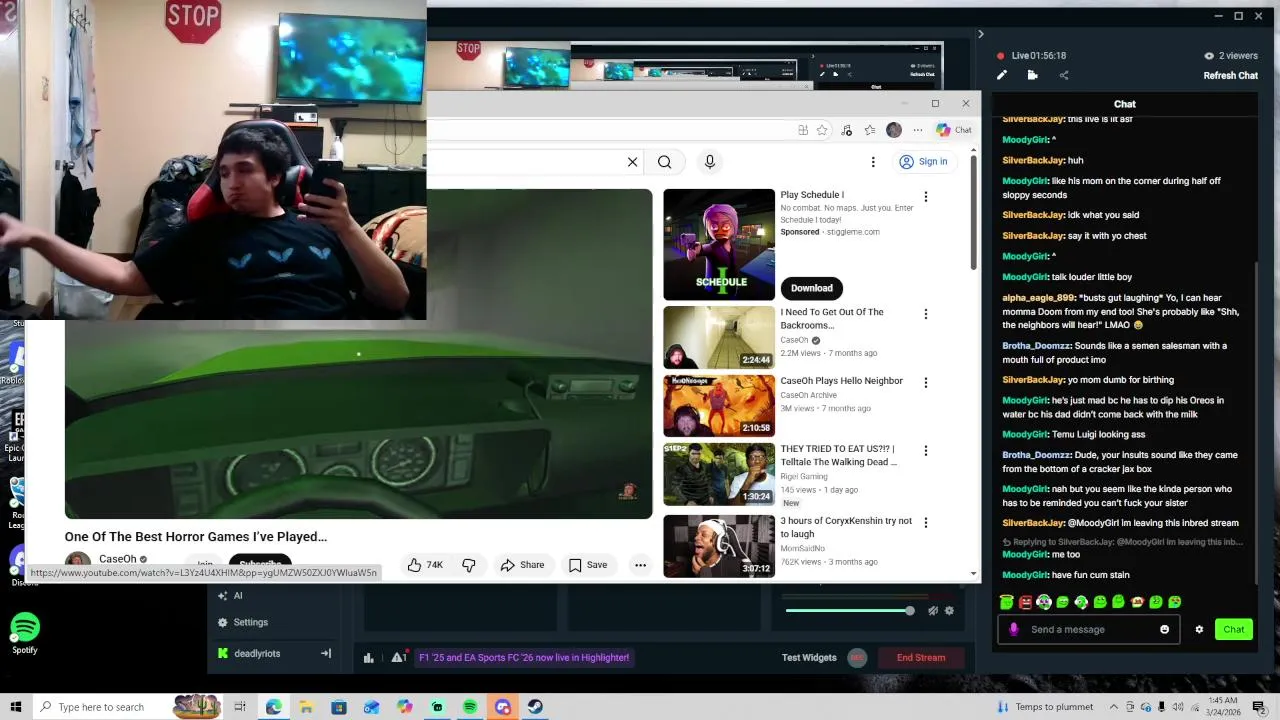Open Windows notification center icon
Image resolution: width=1280 pixels, height=720 pixels.
1259,707
